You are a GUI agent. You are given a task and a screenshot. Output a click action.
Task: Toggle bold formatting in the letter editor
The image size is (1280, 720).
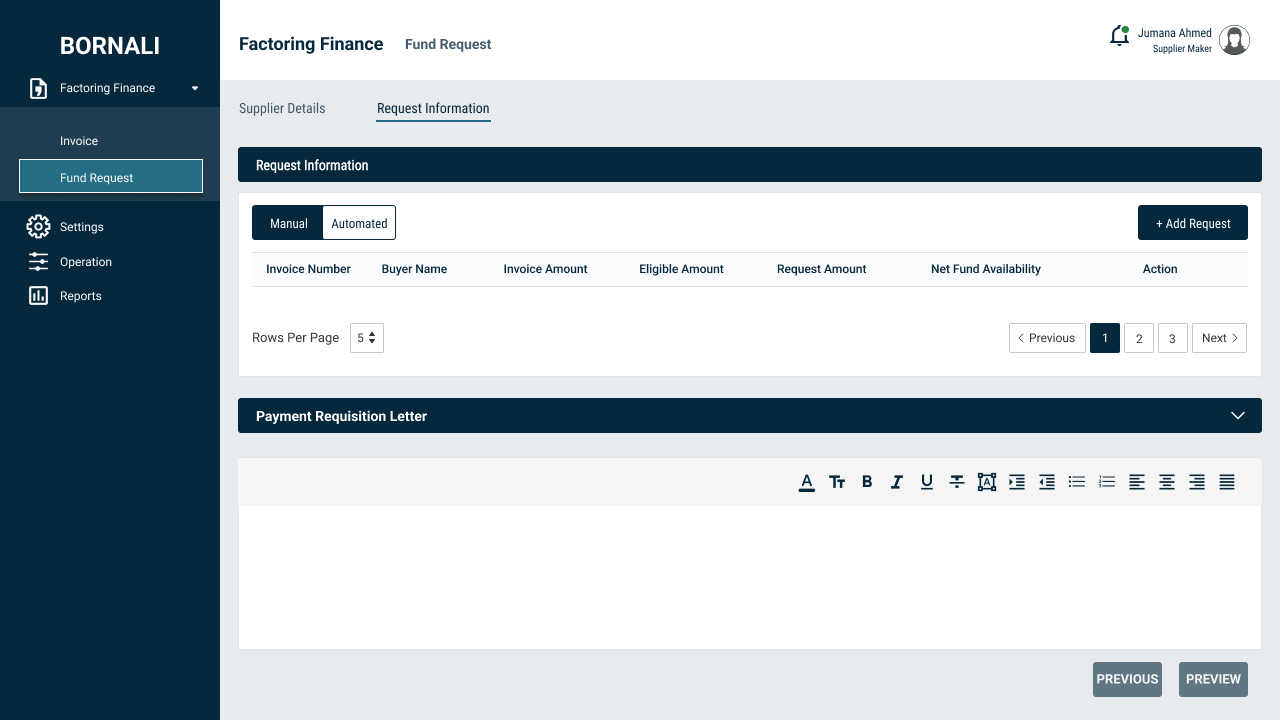(867, 482)
